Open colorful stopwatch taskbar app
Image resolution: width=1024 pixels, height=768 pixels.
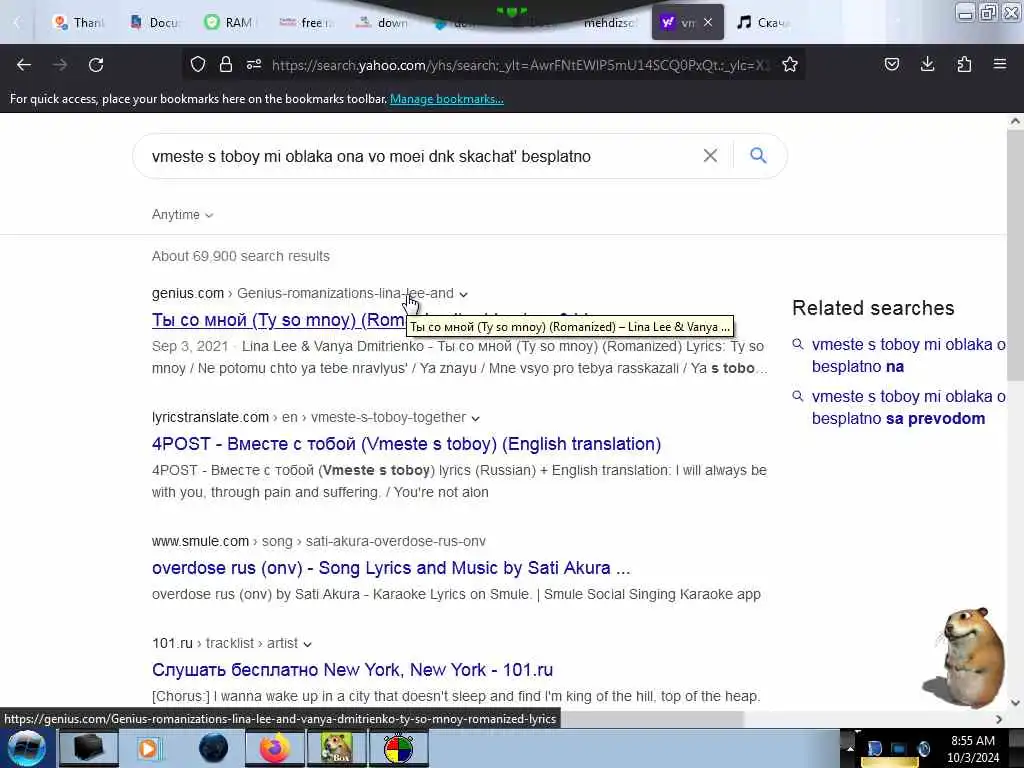[x=398, y=748]
